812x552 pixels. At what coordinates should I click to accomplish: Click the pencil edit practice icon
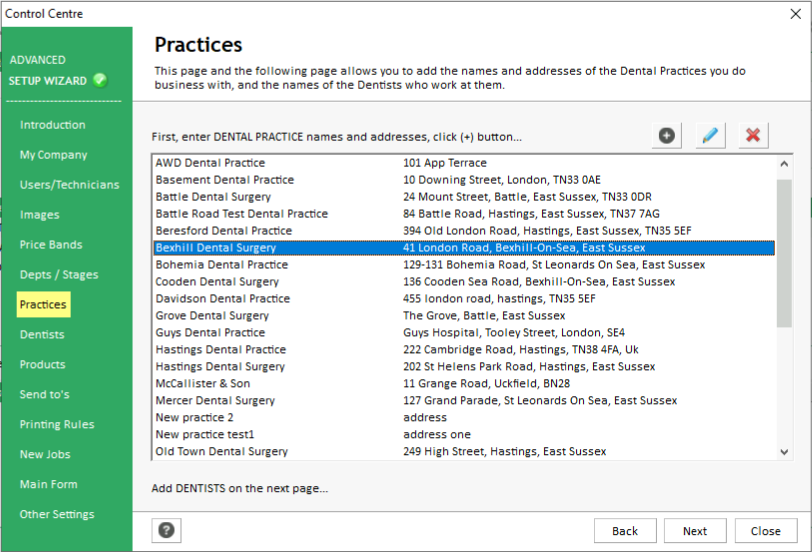tap(710, 136)
